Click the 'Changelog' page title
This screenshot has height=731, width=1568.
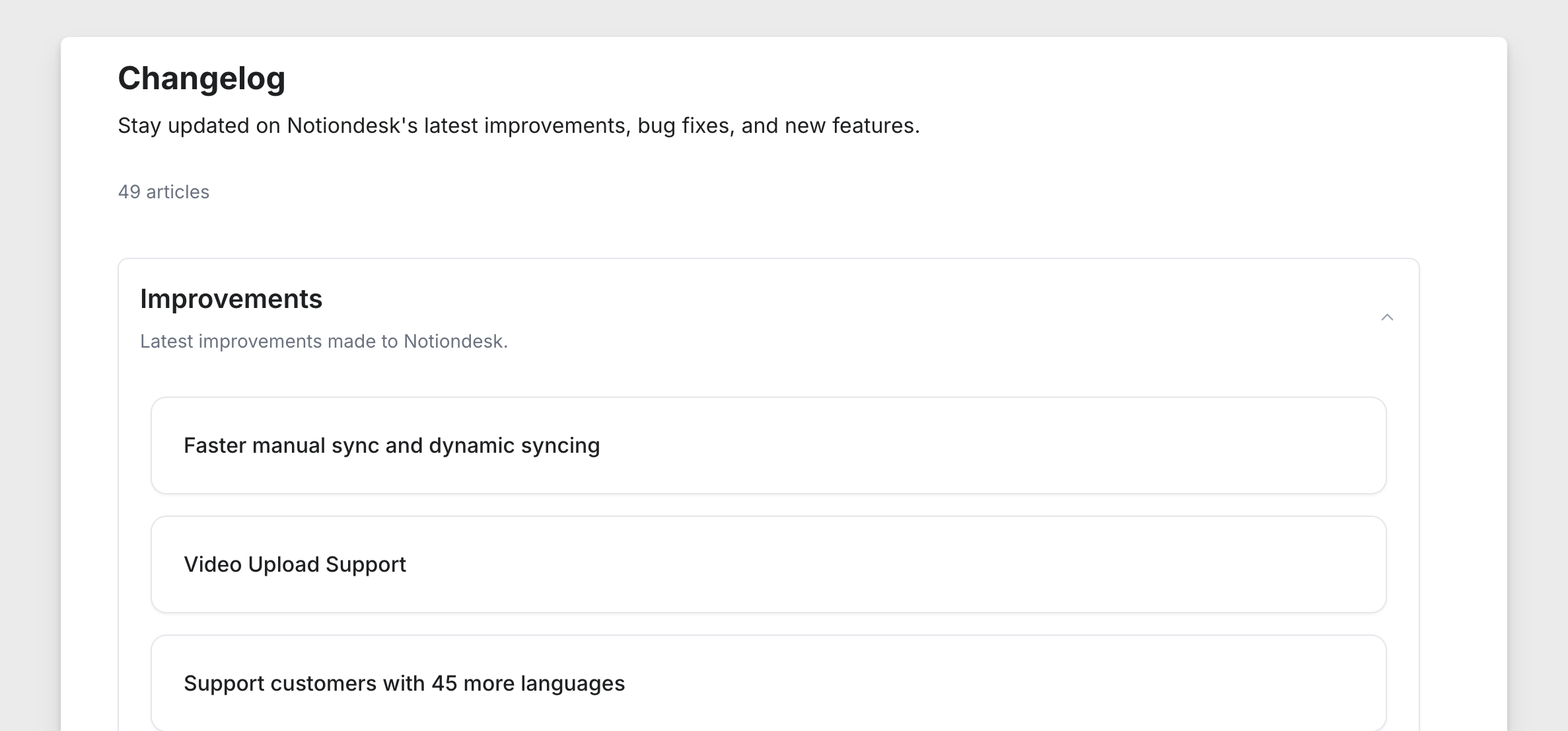[201, 79]
